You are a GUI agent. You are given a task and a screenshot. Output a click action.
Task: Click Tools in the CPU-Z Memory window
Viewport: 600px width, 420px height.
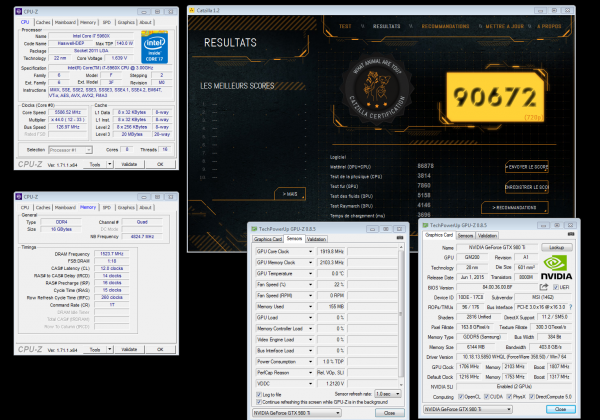pos(95,349)
